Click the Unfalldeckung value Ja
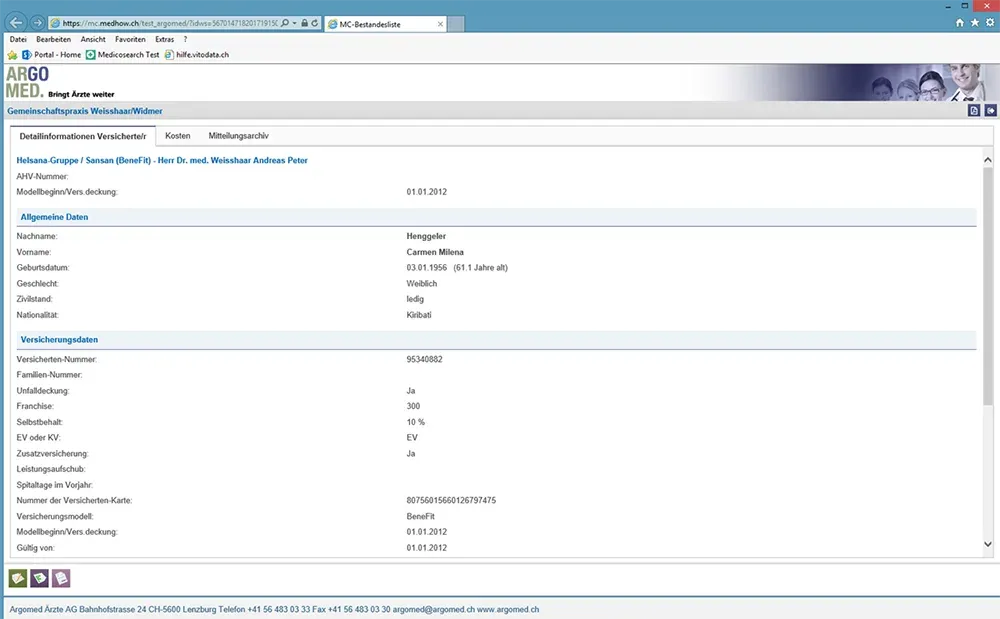The height and width of the screenshot is (619, 1000). click(x=411, y=391)
